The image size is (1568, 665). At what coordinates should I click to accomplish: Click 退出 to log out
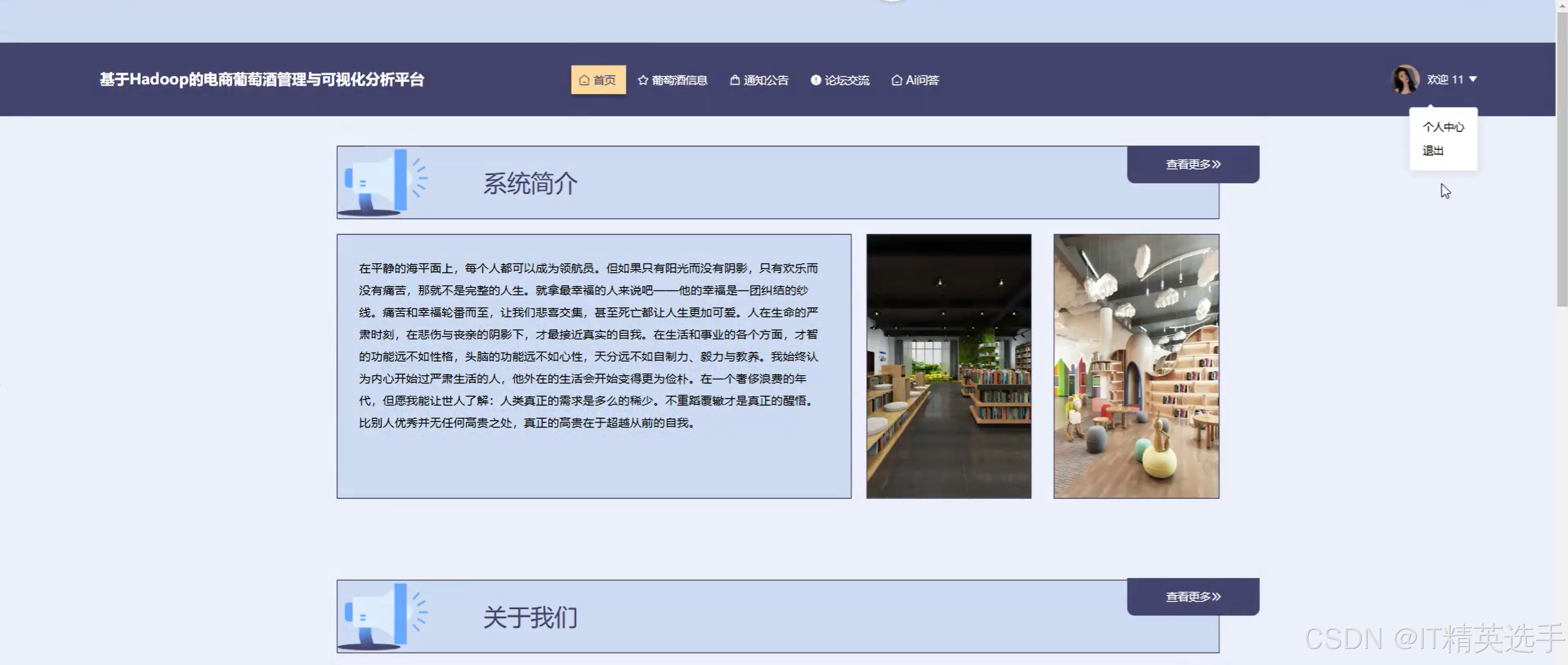point(1434,150)
